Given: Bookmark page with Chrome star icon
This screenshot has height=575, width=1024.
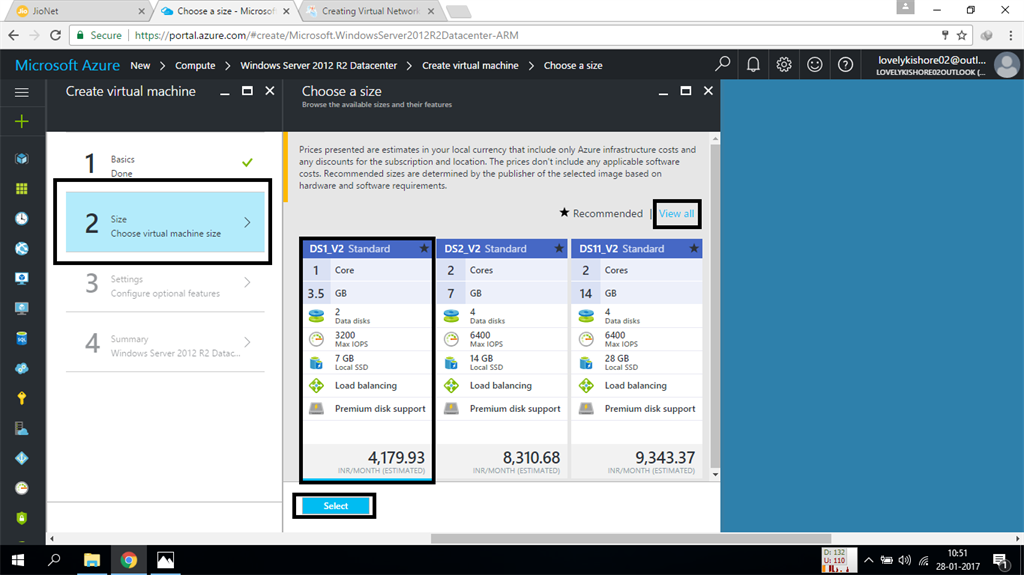Looking at the screenshot, I should (x=962, y=35).
